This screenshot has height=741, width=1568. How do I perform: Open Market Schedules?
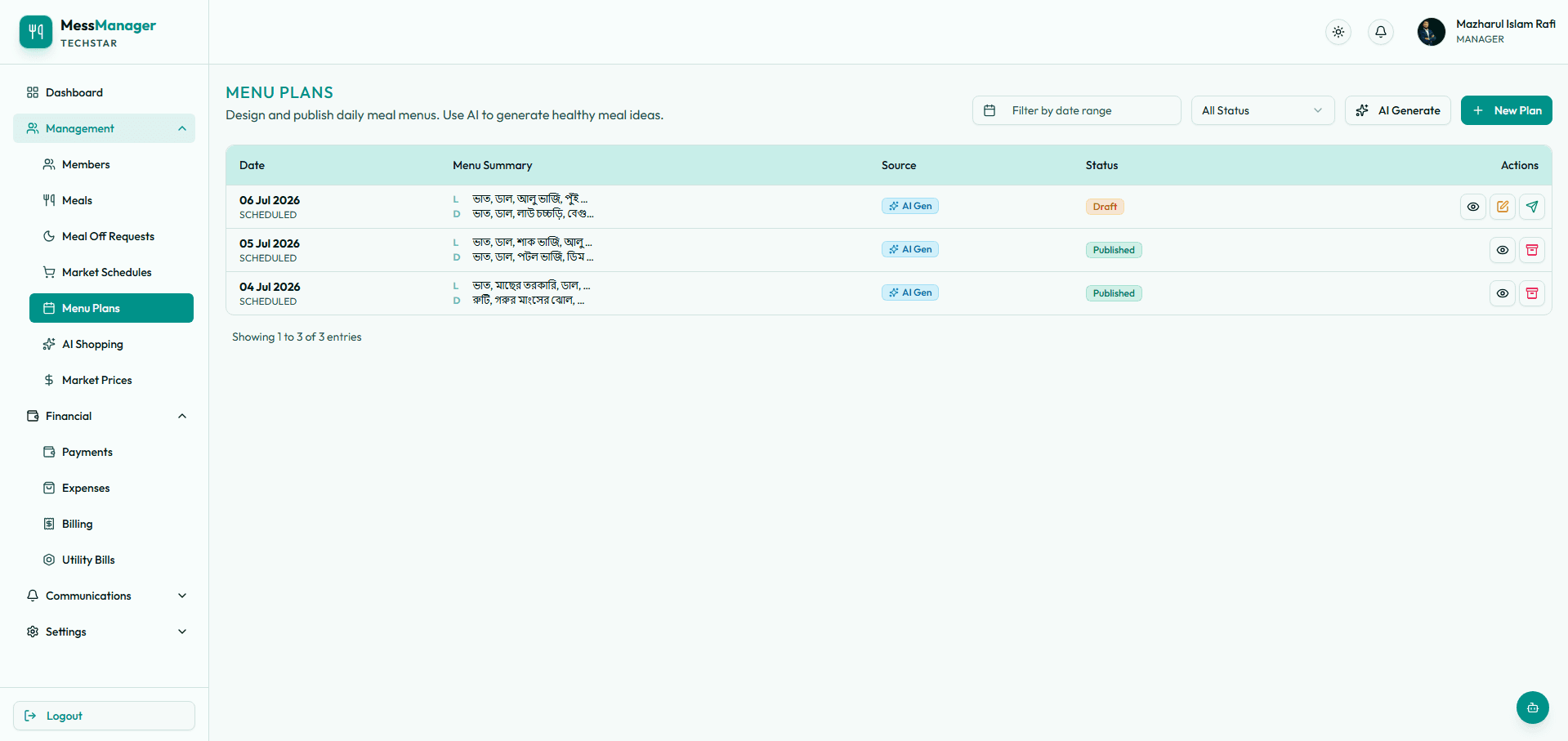(111, 272)
